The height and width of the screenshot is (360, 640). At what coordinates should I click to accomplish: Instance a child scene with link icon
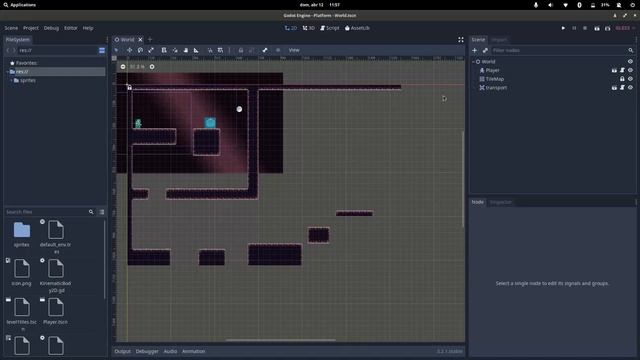tap(485, 50)
